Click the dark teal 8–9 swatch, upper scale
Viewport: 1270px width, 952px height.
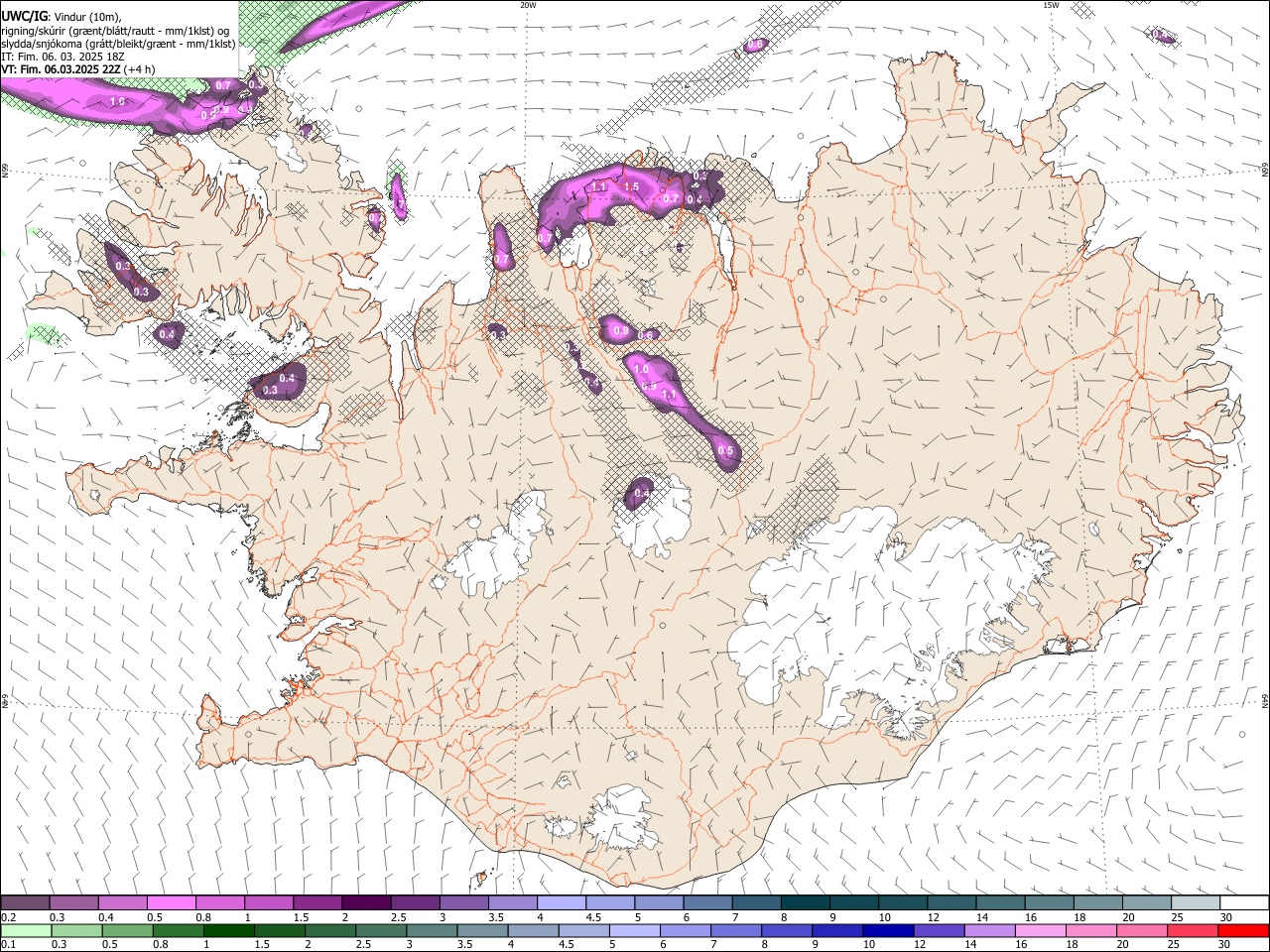(804, 902)
